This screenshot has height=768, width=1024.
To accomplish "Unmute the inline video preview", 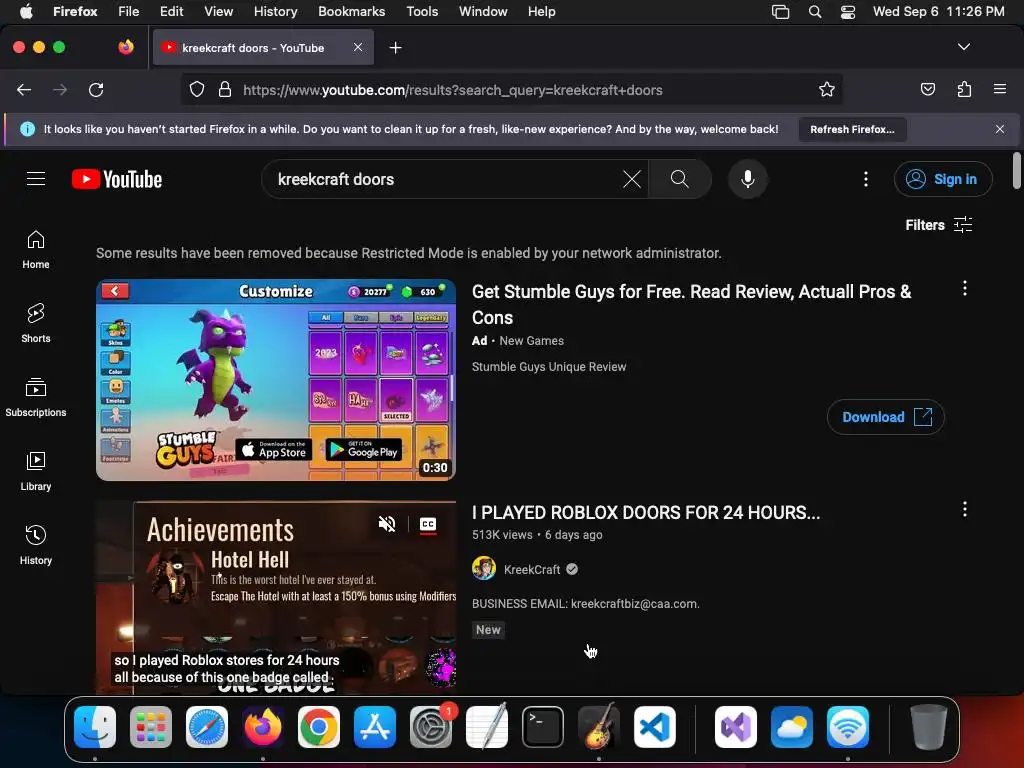I will 387,524.
